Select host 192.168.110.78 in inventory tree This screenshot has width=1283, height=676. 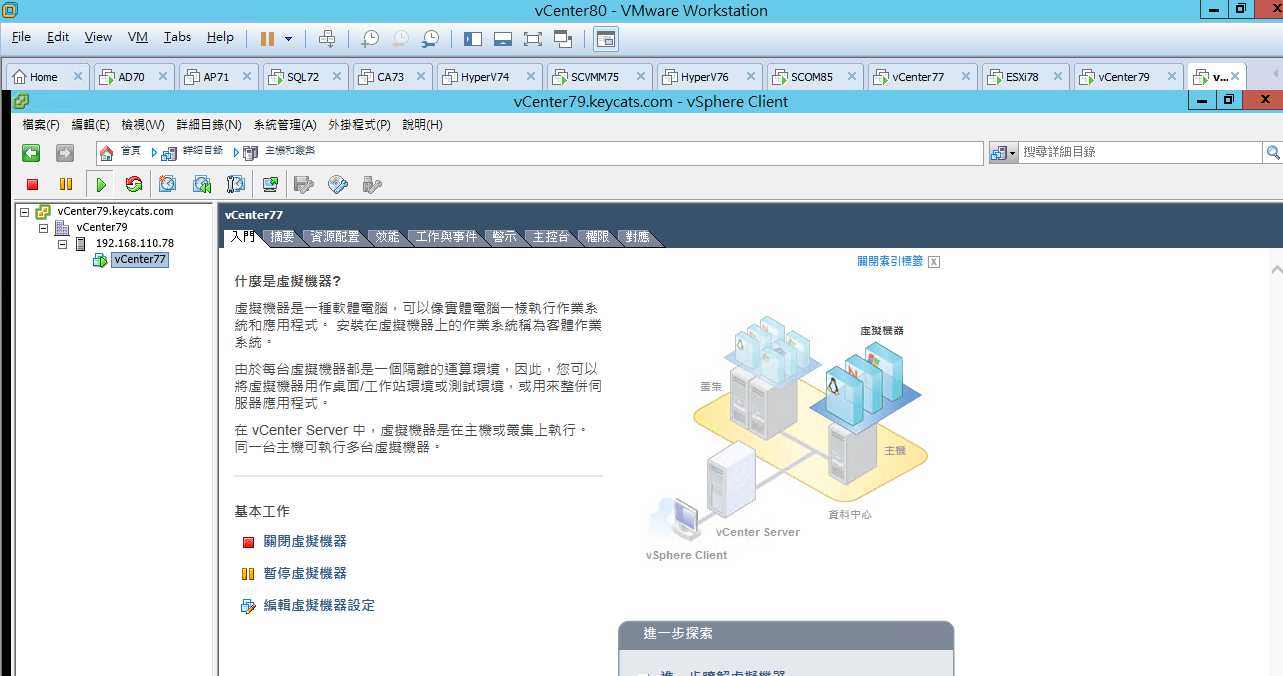(x=134, y=244)
